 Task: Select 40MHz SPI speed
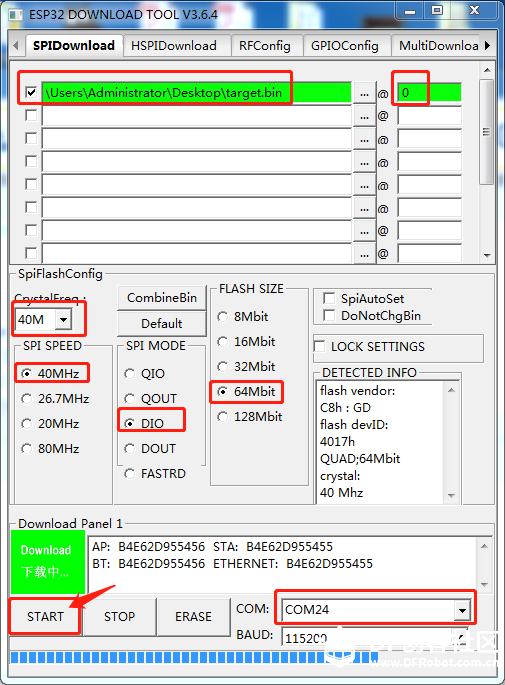tap(52, 374)
